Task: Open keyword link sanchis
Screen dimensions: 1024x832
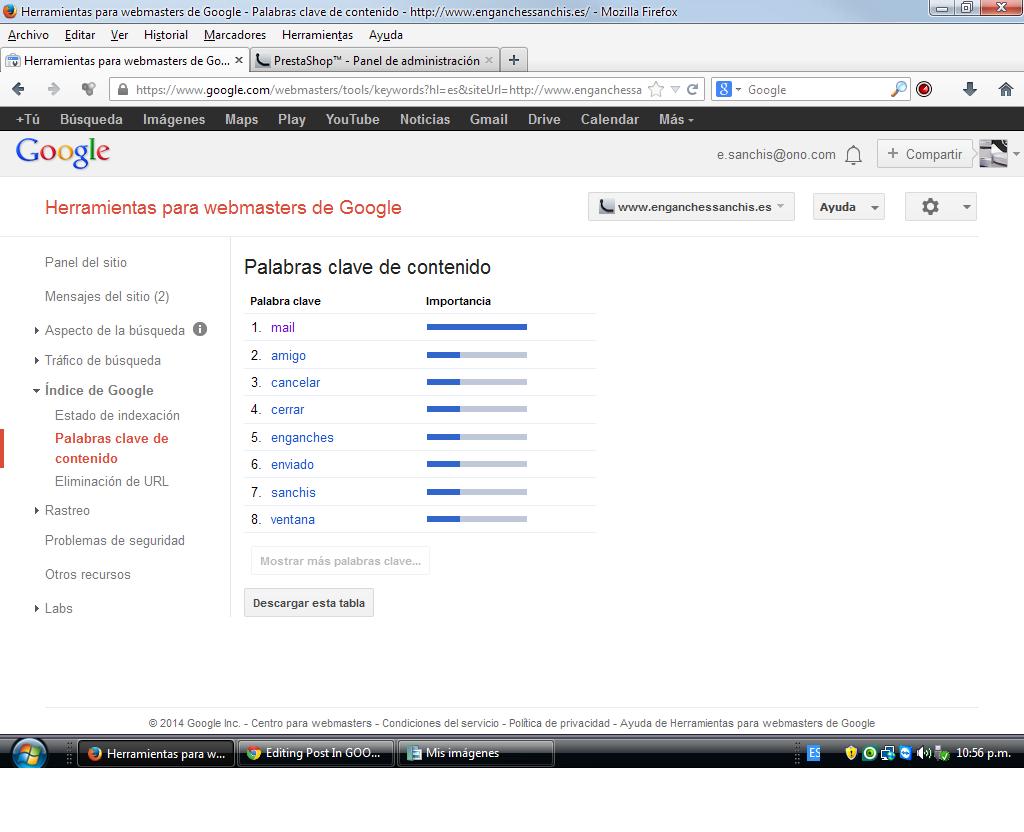Action: [x=293, y=492]
